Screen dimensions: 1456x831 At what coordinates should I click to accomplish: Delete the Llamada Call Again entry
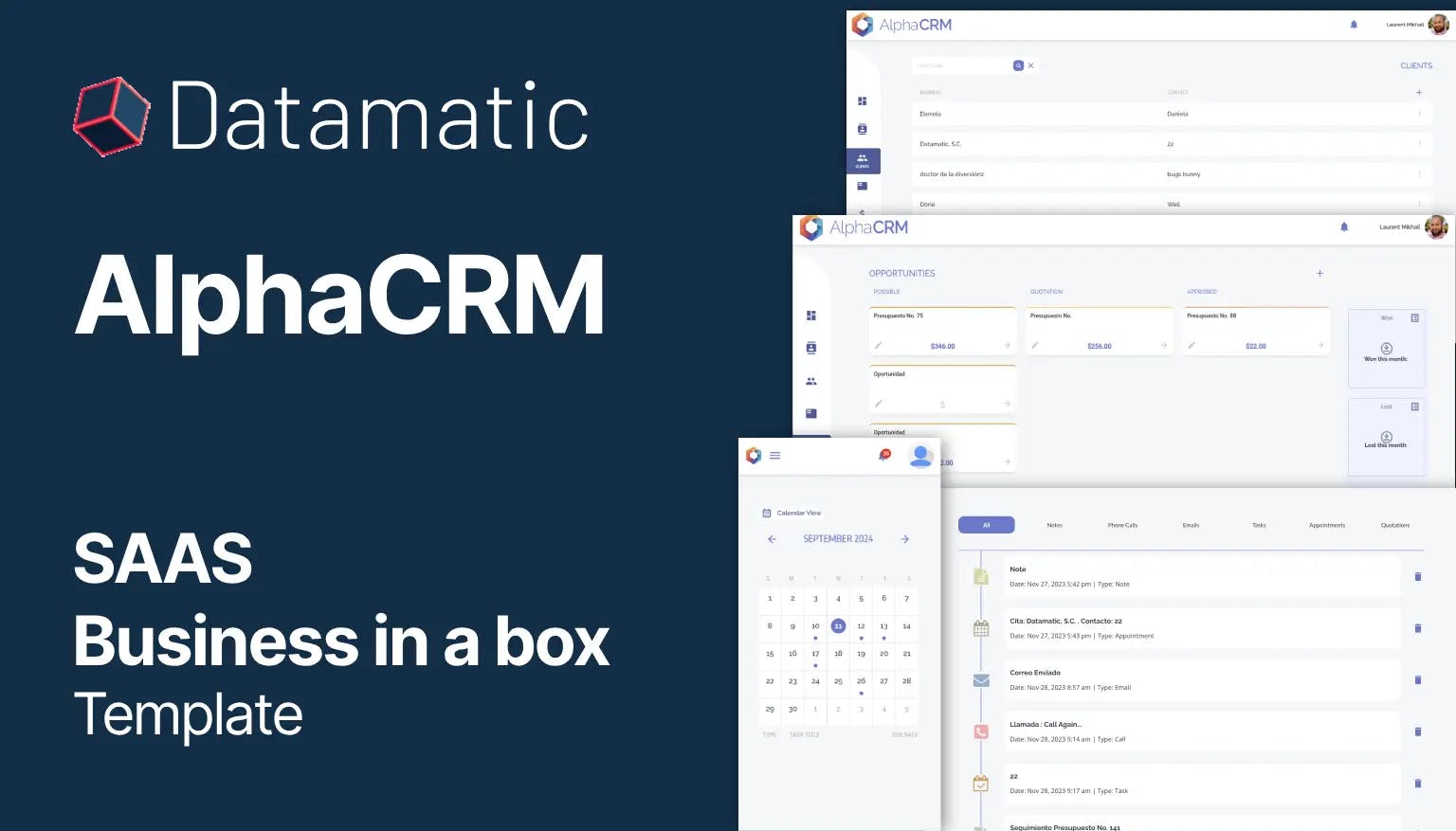[1418, 732]
